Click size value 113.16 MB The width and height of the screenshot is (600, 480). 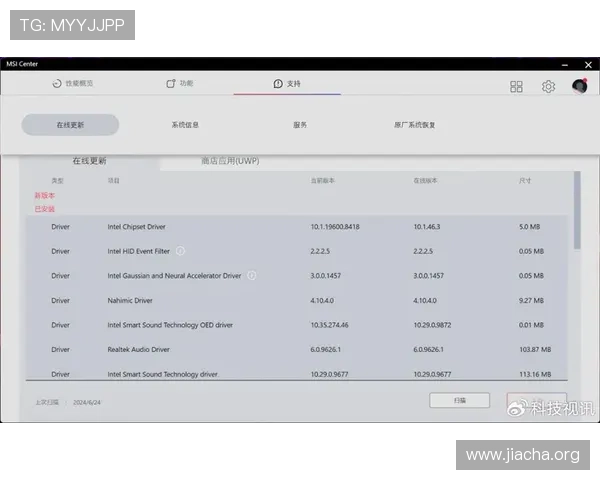point(535,374)
